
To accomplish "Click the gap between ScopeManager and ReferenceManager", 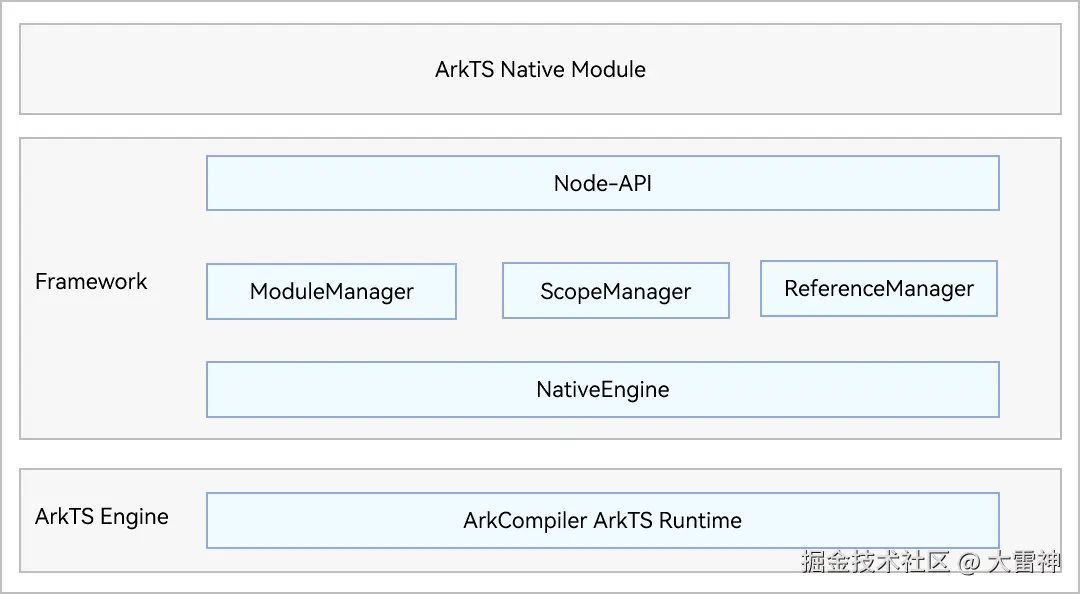I will (745, 290).
